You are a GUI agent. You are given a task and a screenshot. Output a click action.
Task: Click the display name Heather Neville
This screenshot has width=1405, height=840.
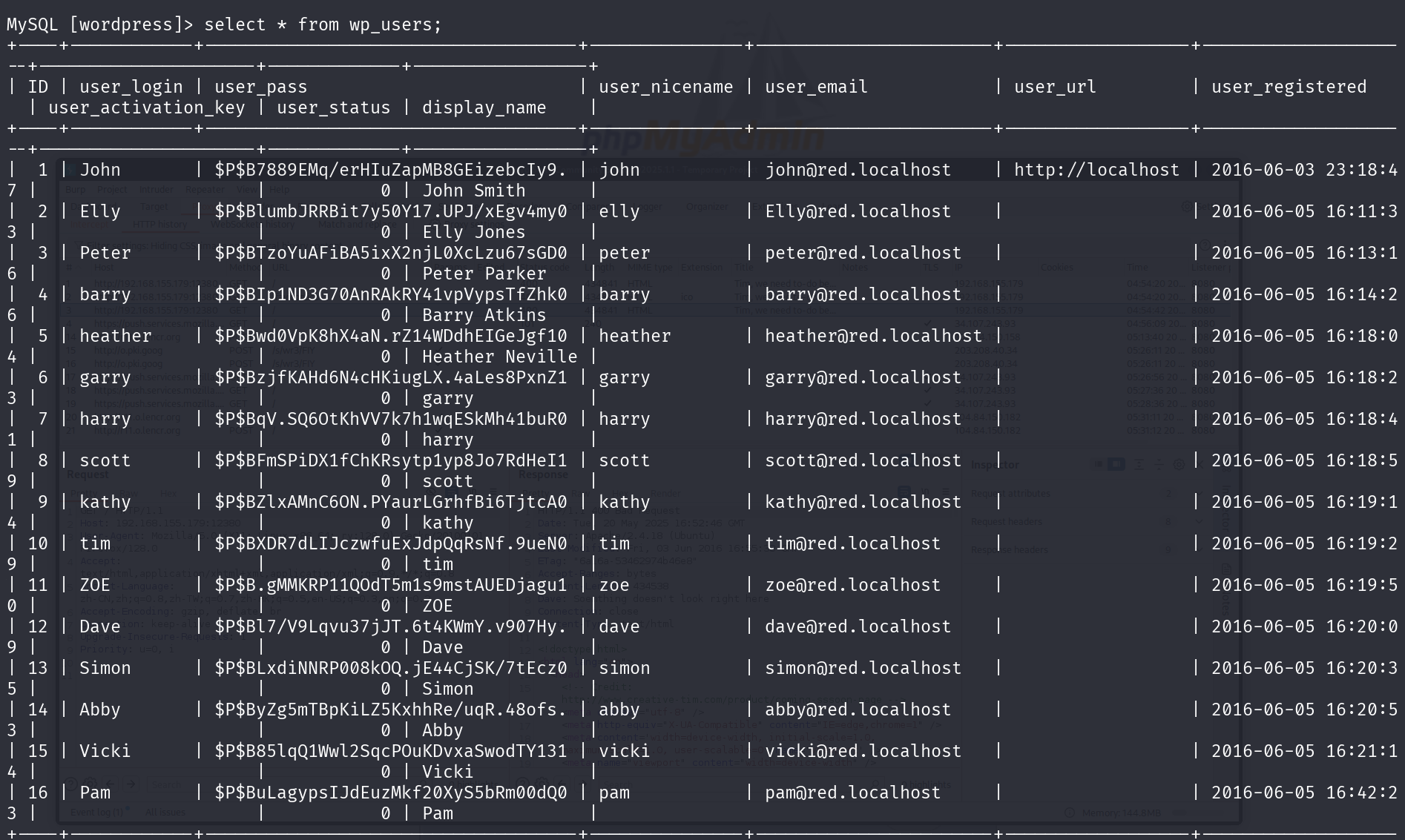pos(500,357)
